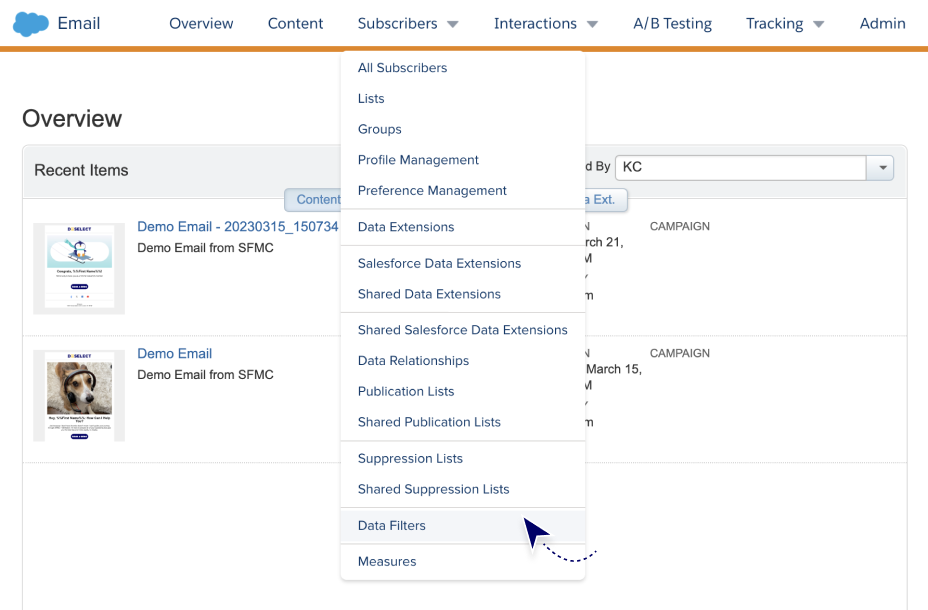The width and height of the screenshot is (928, 610).
Task: Select Measures at the menu bottom
Action: 387,561
